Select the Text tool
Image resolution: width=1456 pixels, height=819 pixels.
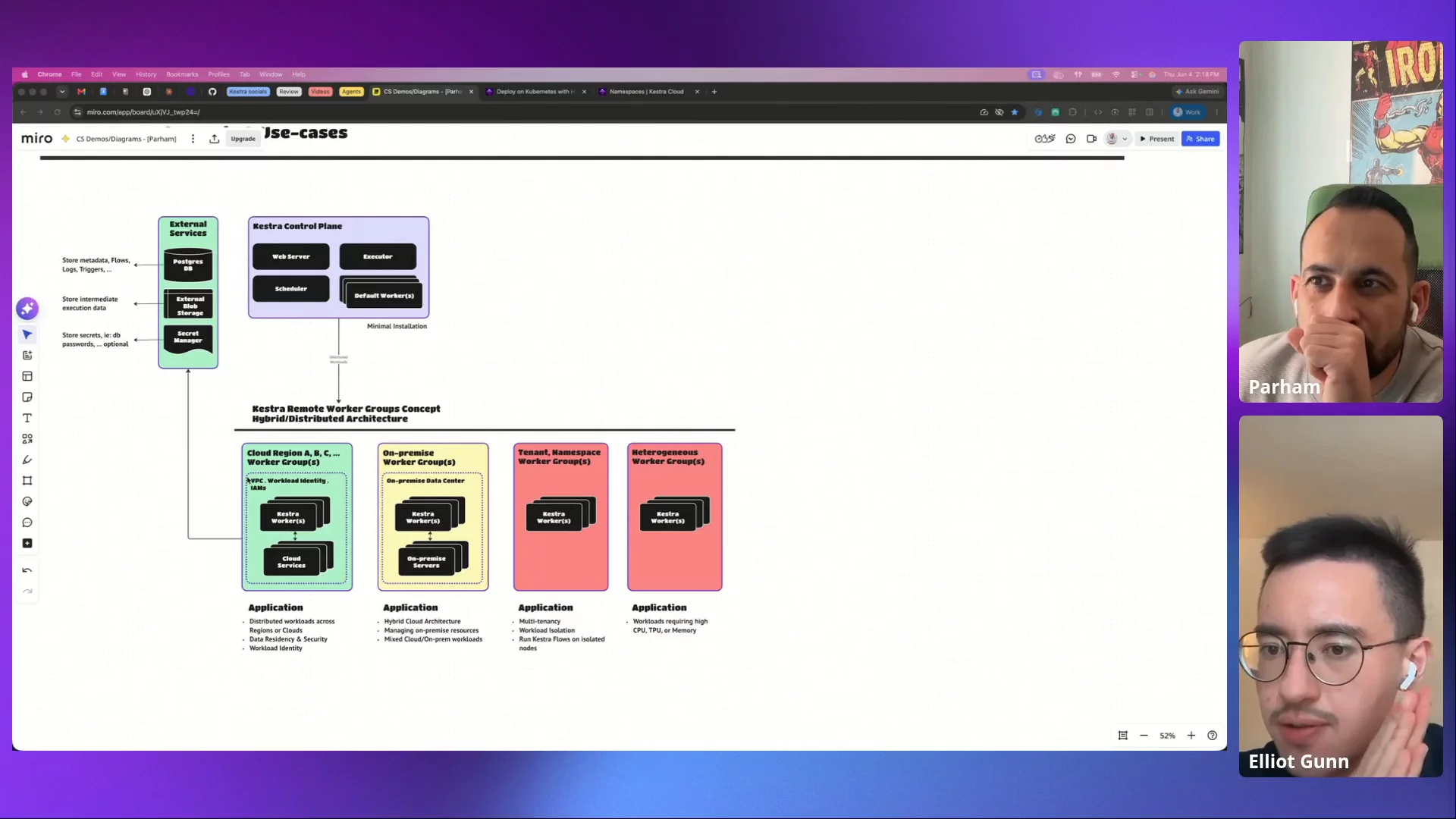click(27, 418)
